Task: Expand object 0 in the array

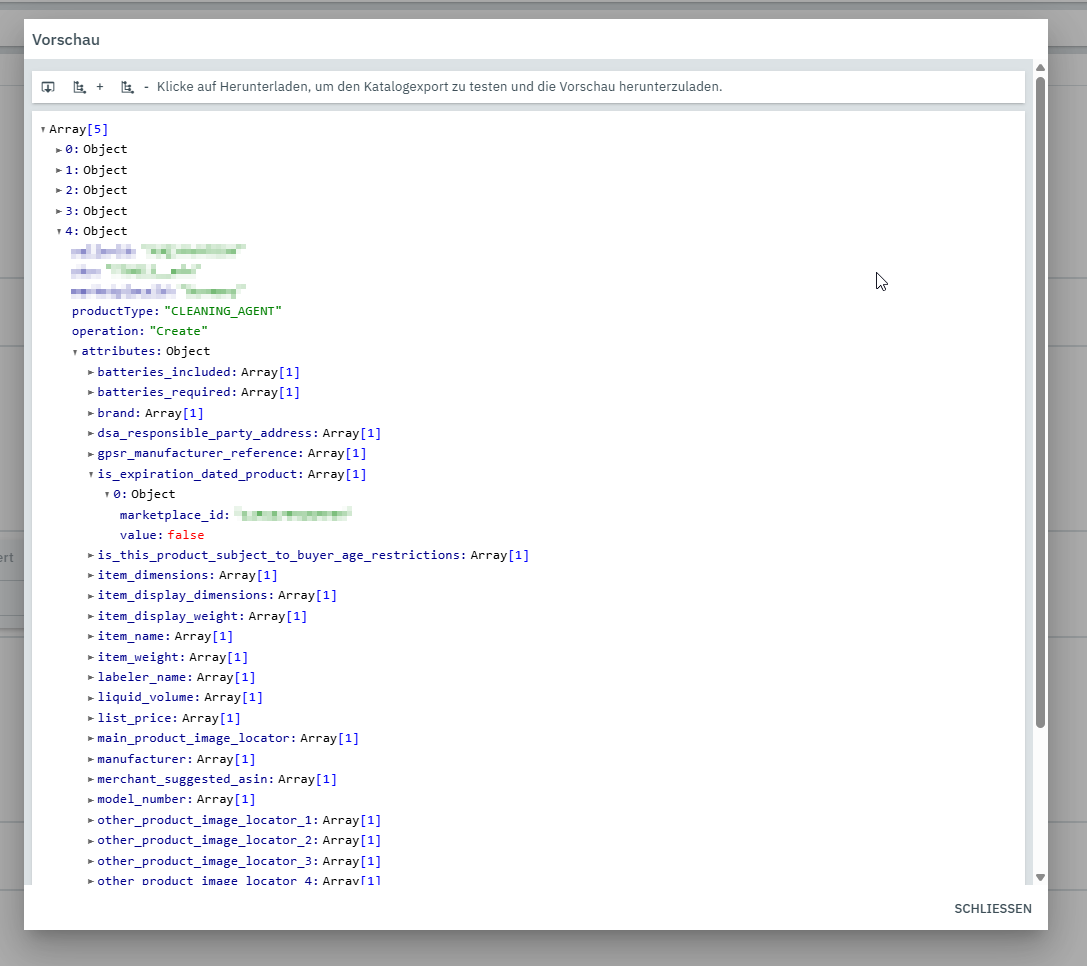Action: pos(59,150)
